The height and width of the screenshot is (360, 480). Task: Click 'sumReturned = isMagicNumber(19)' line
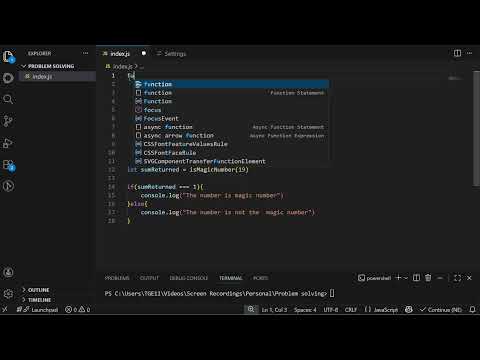188,170
